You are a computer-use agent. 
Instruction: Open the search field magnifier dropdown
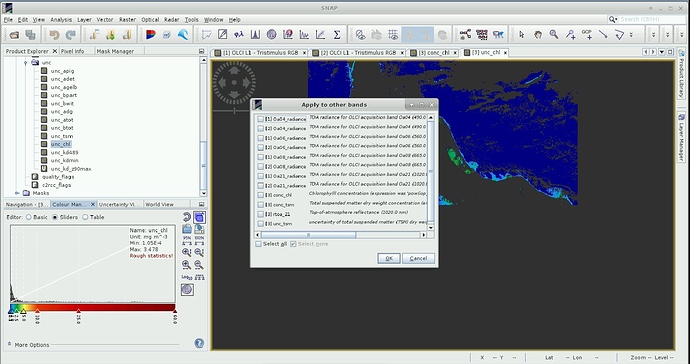[x=613, y=19]
